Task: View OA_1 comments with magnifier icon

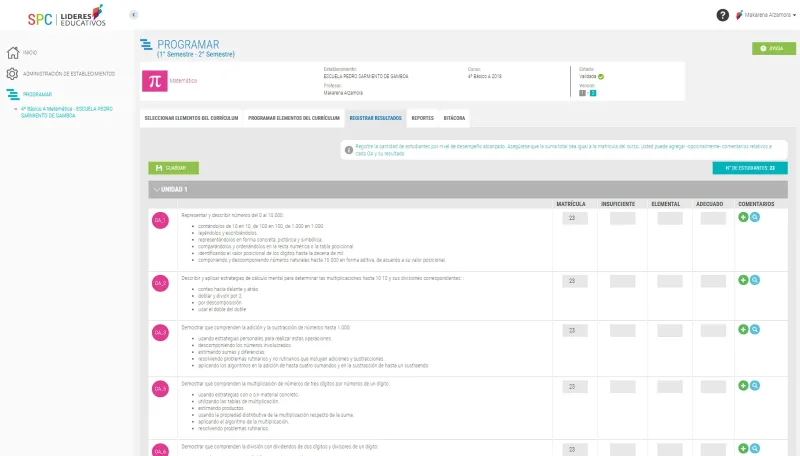Action: point(755,217)
